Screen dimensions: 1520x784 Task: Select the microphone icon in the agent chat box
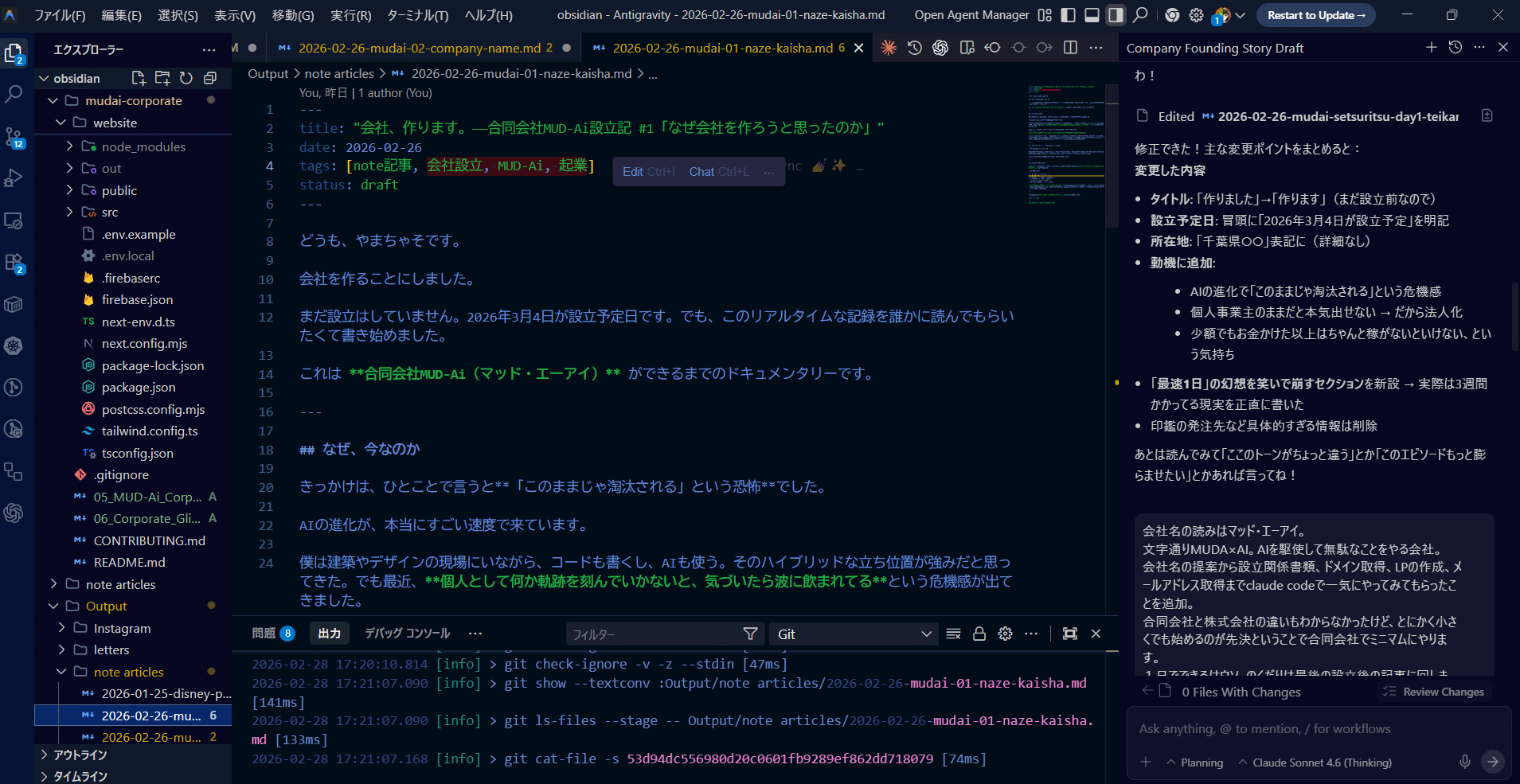pyautogui.click(x=1465, y=762)
